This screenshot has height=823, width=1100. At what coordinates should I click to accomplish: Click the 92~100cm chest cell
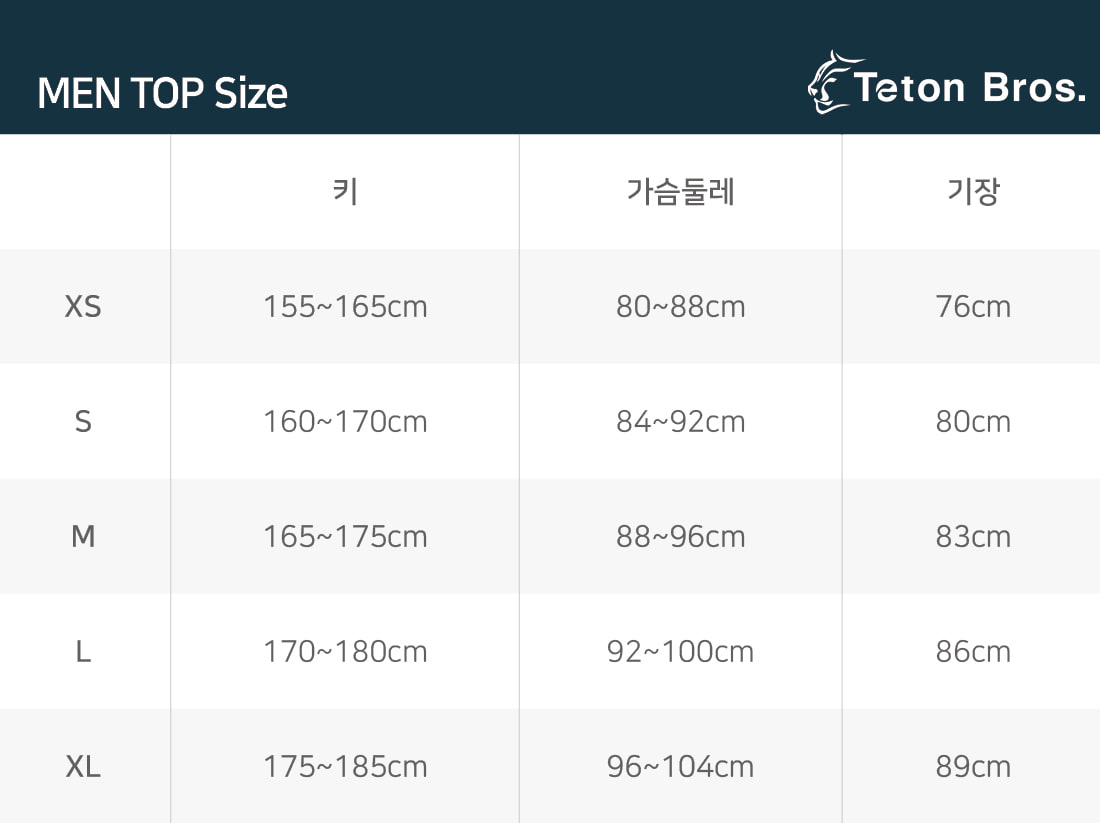pos(680,651)
